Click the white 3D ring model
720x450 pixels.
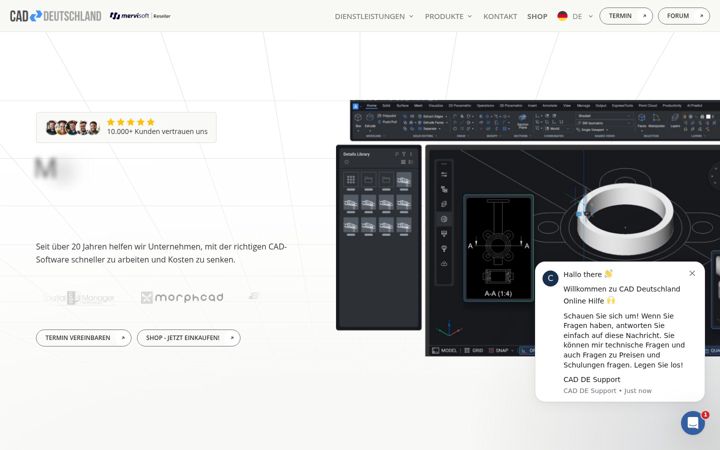(x=625, y=219)
